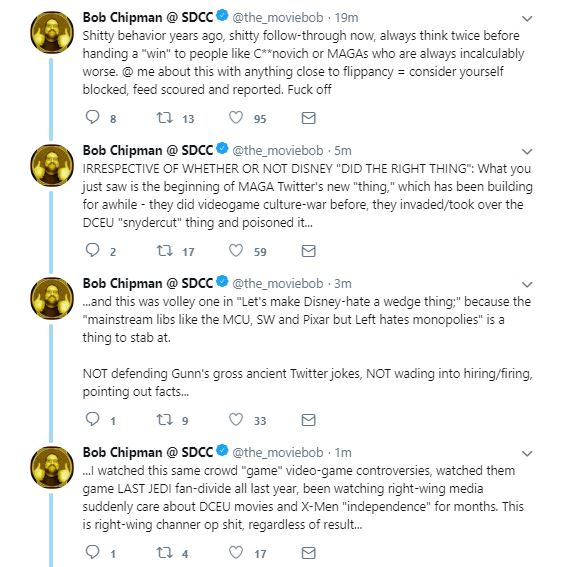Open the chevron menu on the 3m tweet
The height and width of the screenshot is (567, 564).
pos(527,285)
